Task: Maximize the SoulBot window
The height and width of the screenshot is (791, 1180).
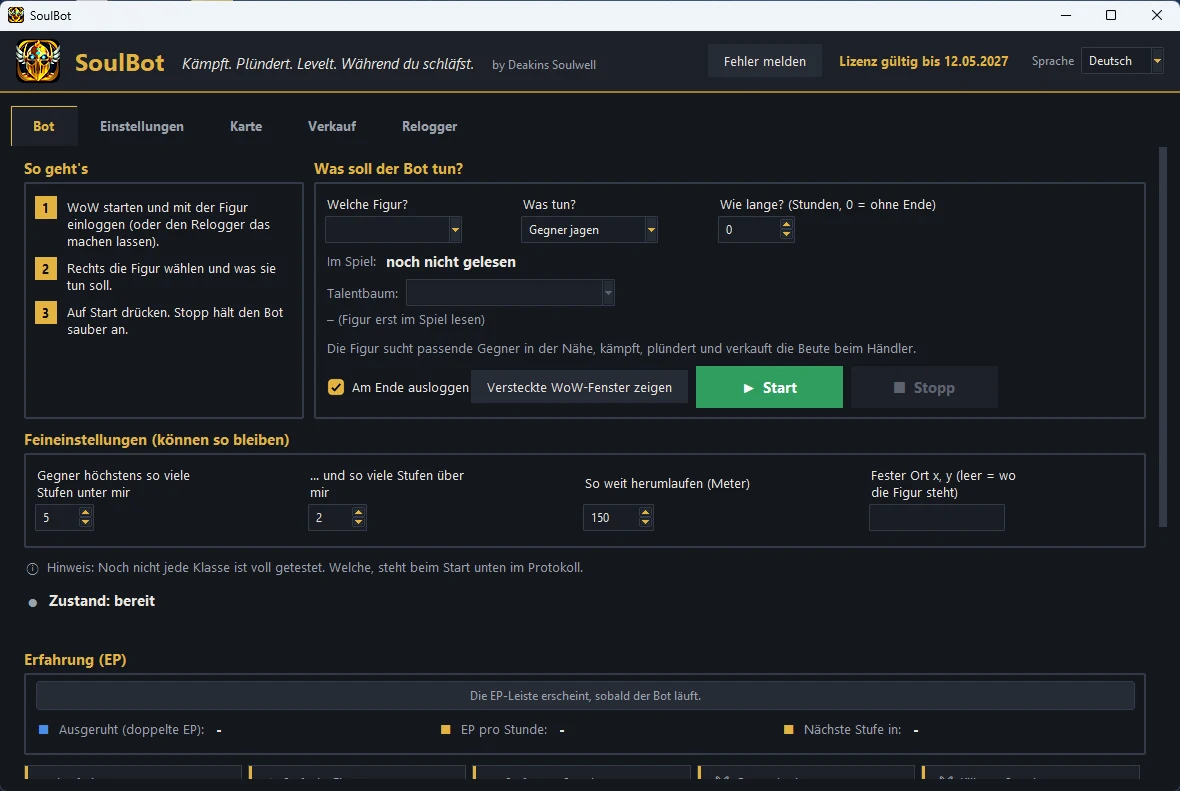Action: [x=1111, y=15]
